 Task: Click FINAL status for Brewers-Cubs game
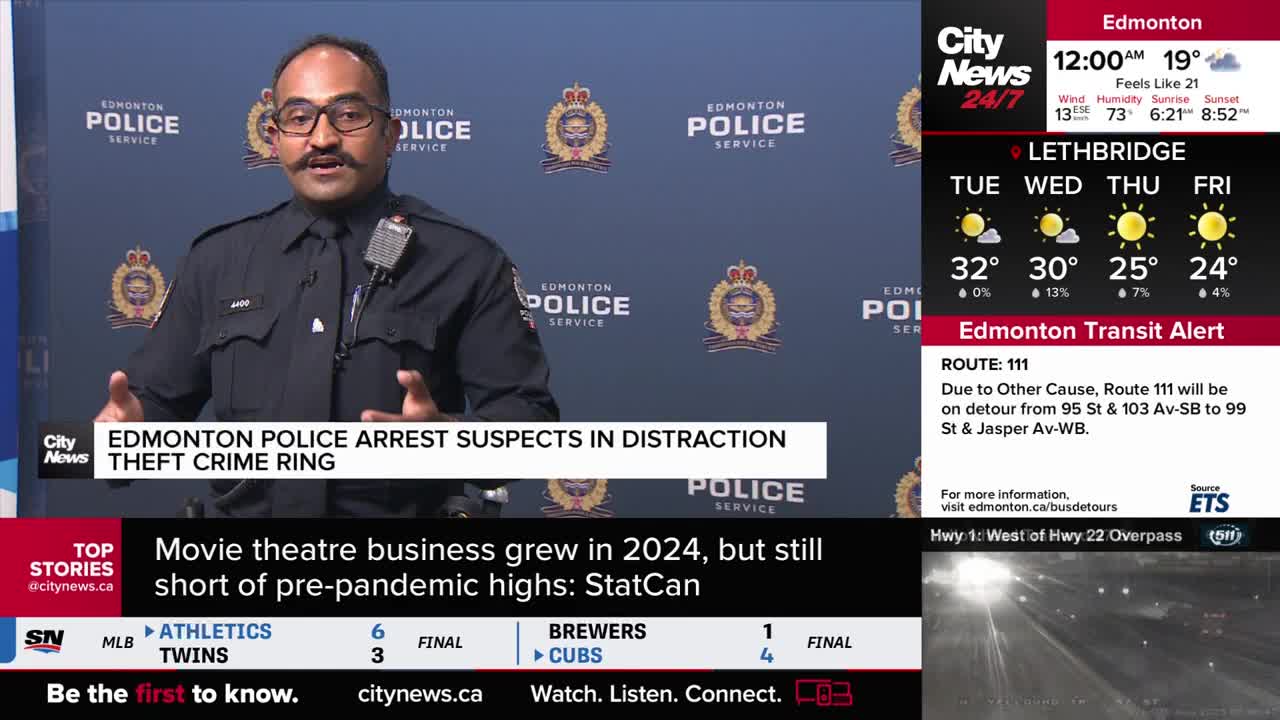click(x=829, y=642)
